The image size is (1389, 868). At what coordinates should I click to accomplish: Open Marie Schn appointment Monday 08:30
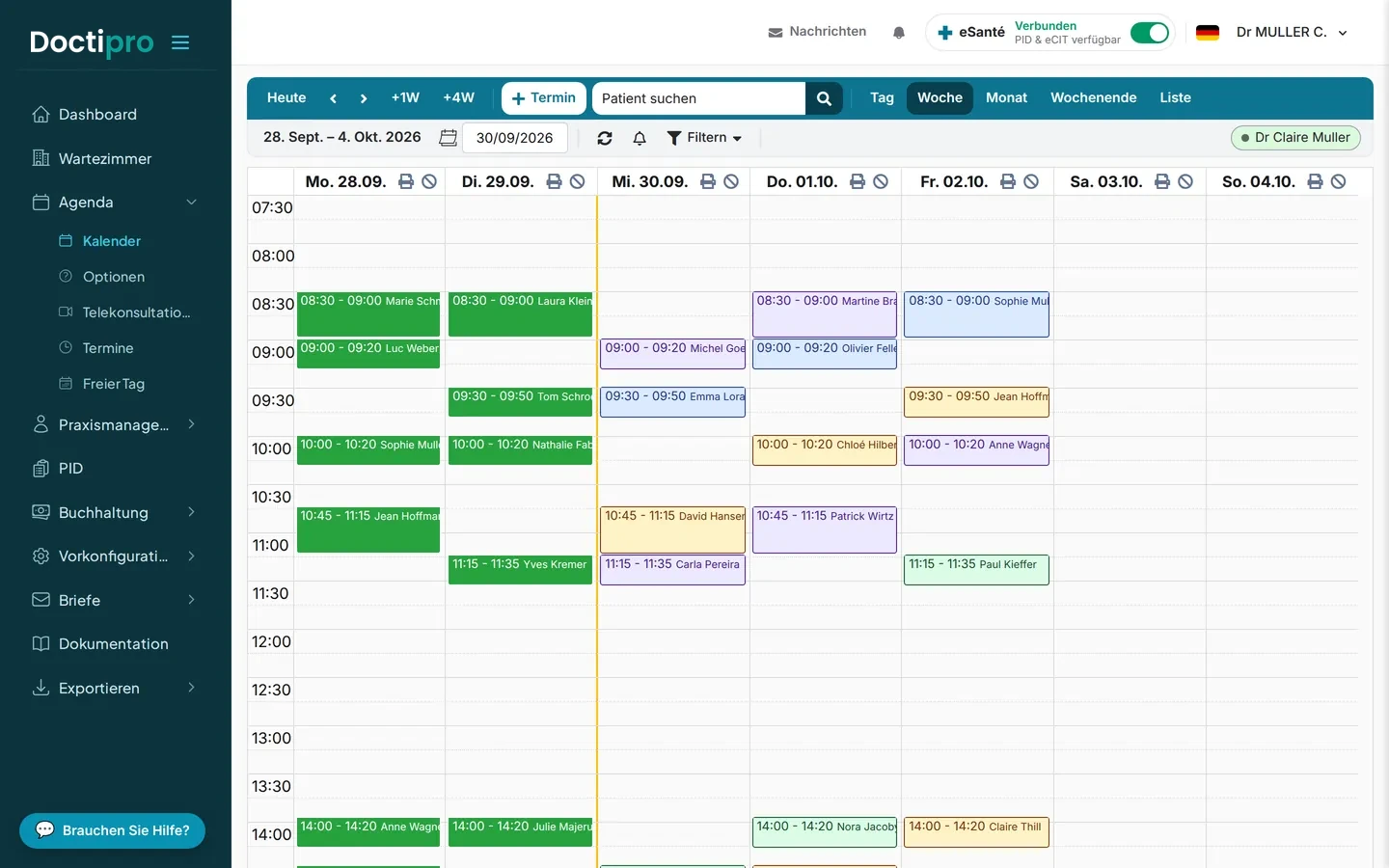[x=368, y=314]
